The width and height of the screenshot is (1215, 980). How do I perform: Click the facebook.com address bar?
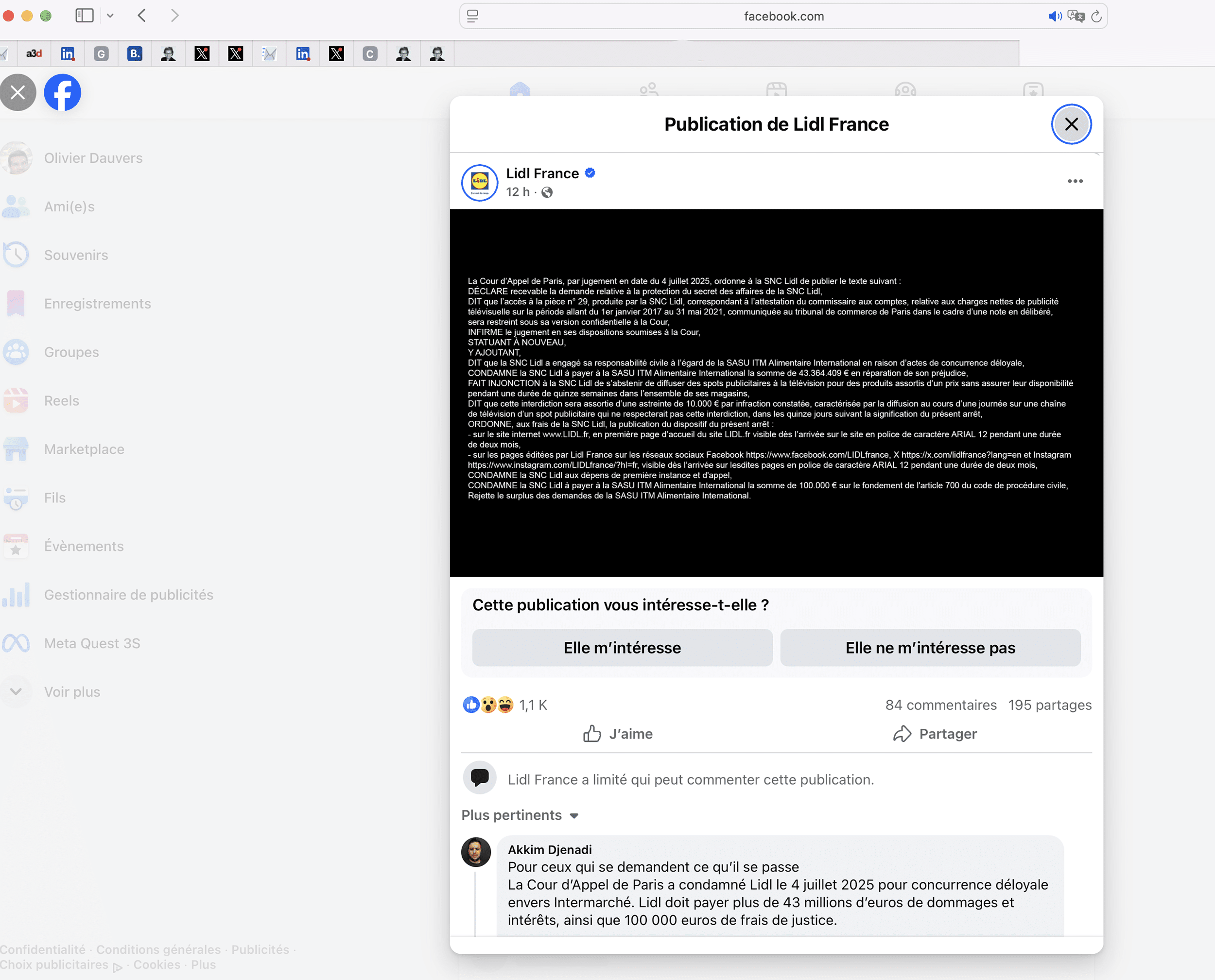pyautogui.click(x=783, y=17)
